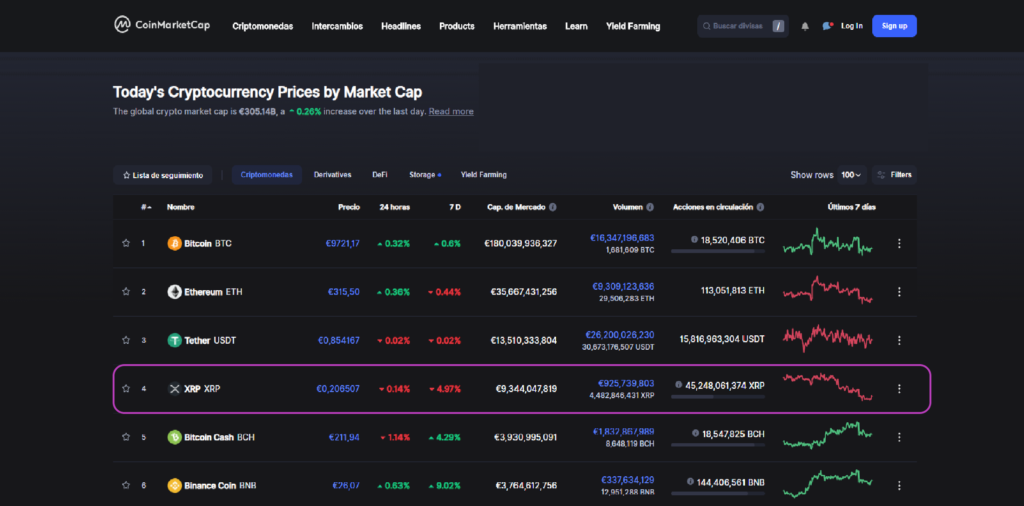Screen dimensions: 1024x506
Task: Click the Binance Coin logo
Action: click(174, 485)
